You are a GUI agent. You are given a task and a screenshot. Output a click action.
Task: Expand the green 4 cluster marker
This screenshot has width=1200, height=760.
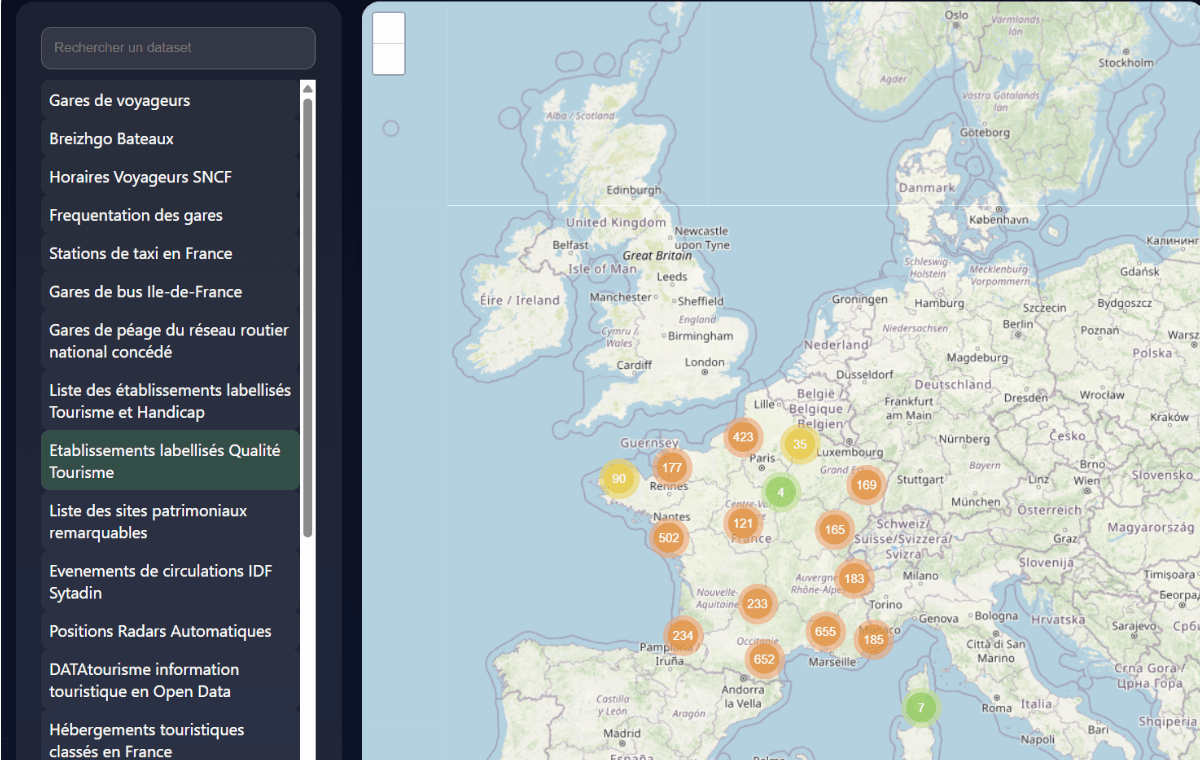coord(781,492)
